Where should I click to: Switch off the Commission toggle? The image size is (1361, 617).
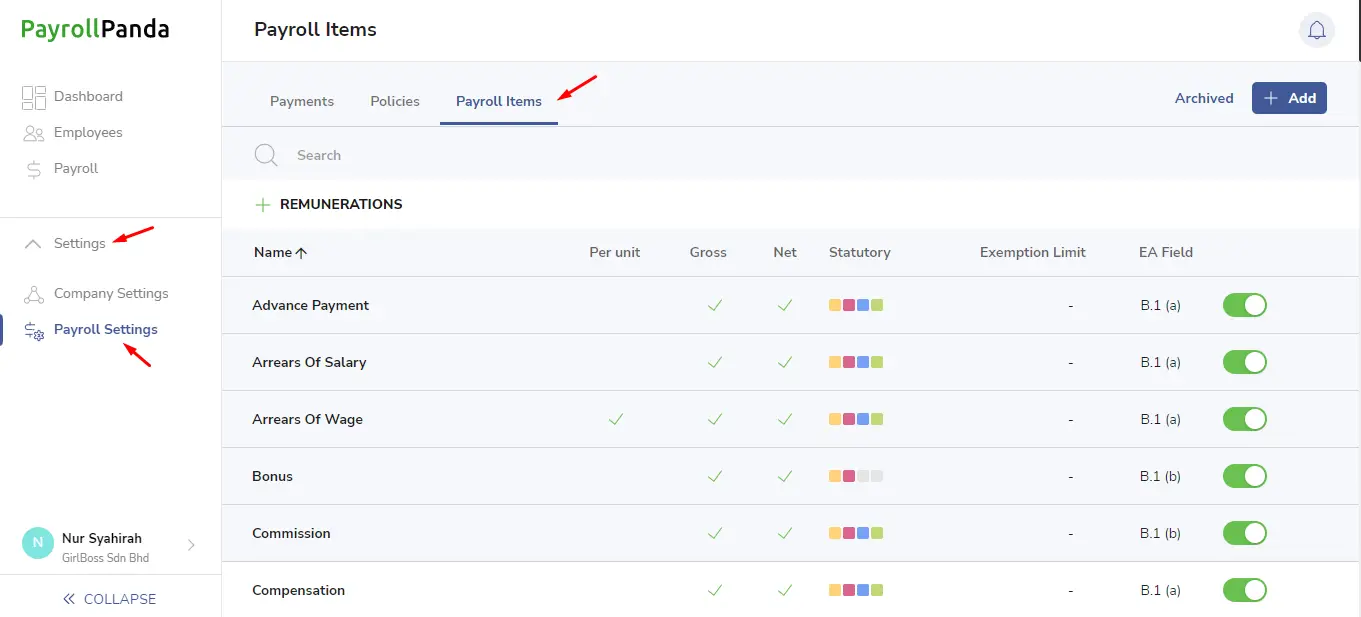1245,533
